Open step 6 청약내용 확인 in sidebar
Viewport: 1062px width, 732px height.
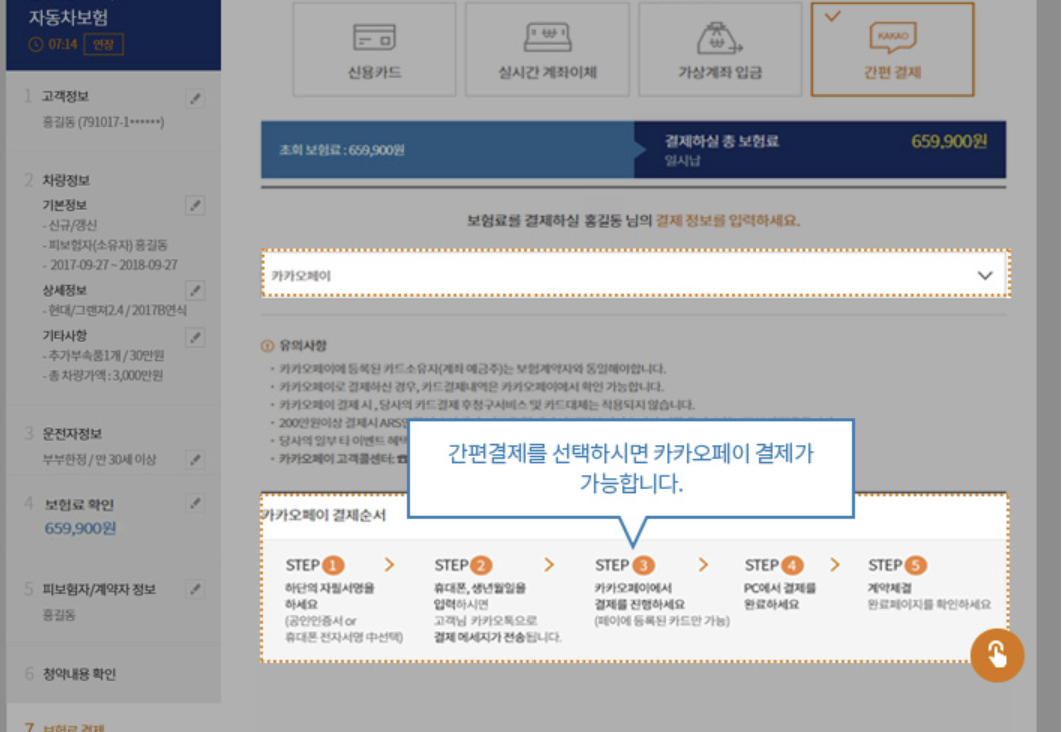tap(79, 674)
